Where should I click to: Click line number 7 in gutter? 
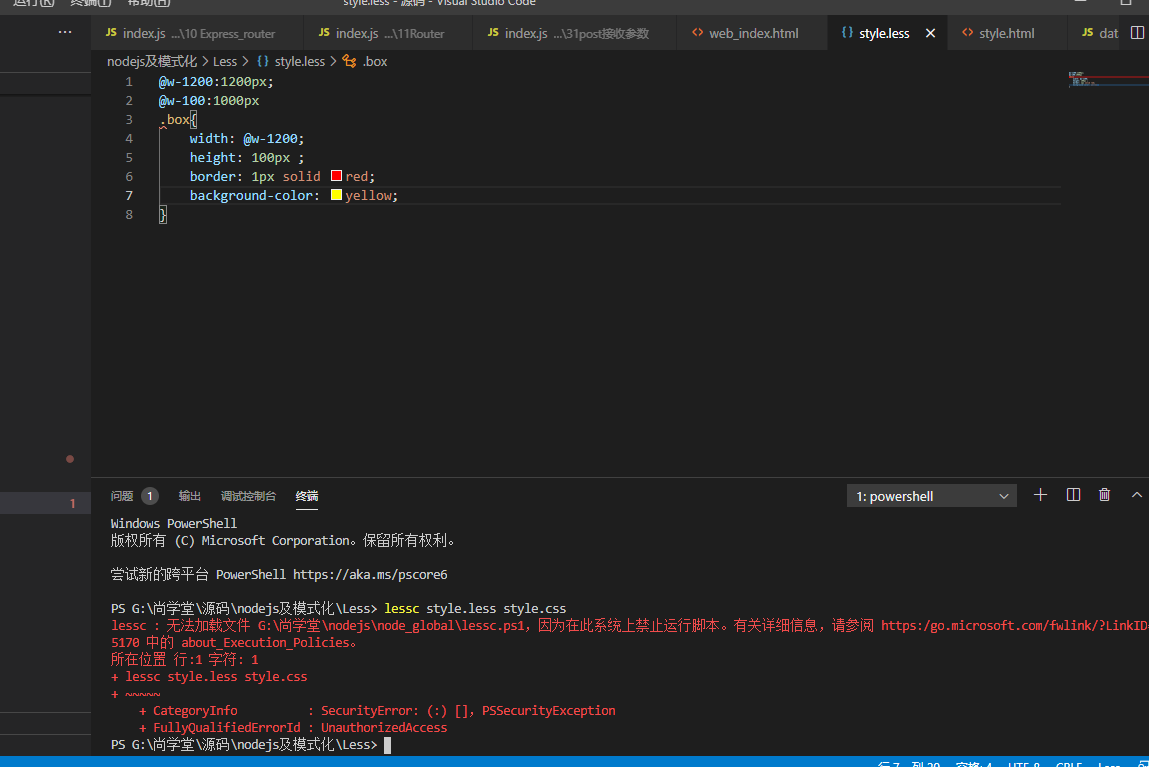(129, 196)
